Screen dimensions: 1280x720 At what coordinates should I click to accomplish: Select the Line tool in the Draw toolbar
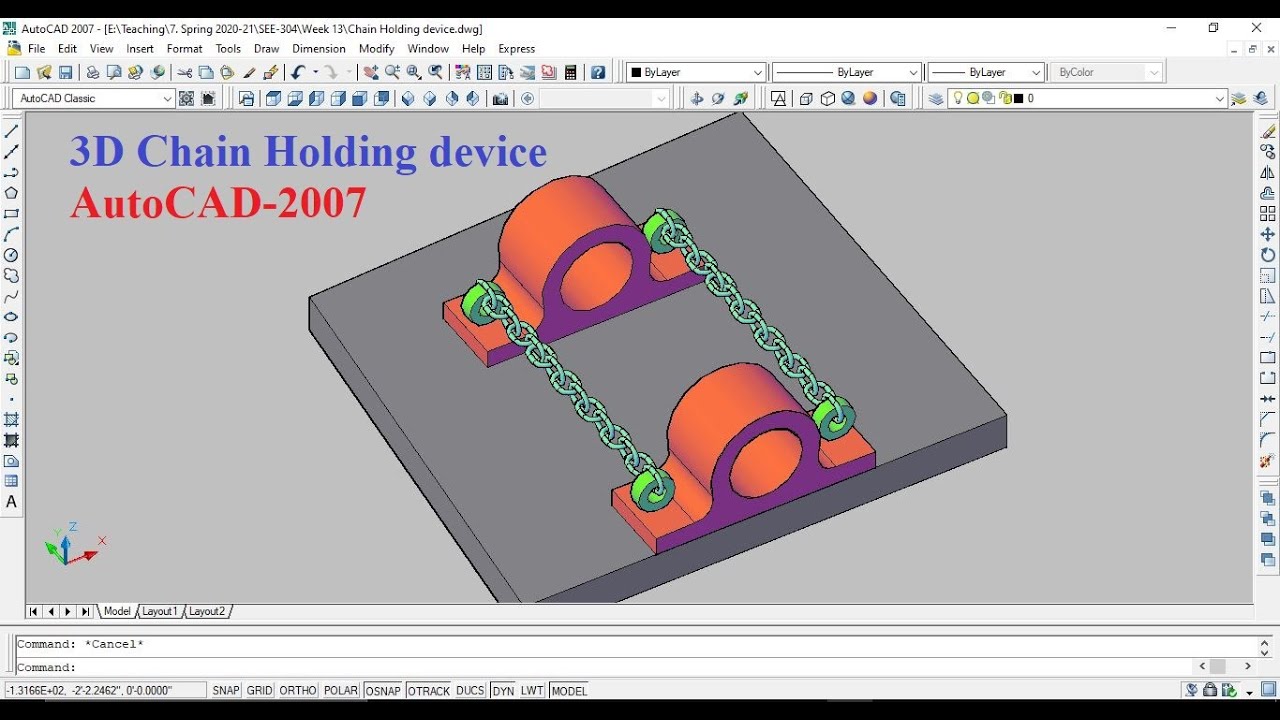click(x=12, y=131)
